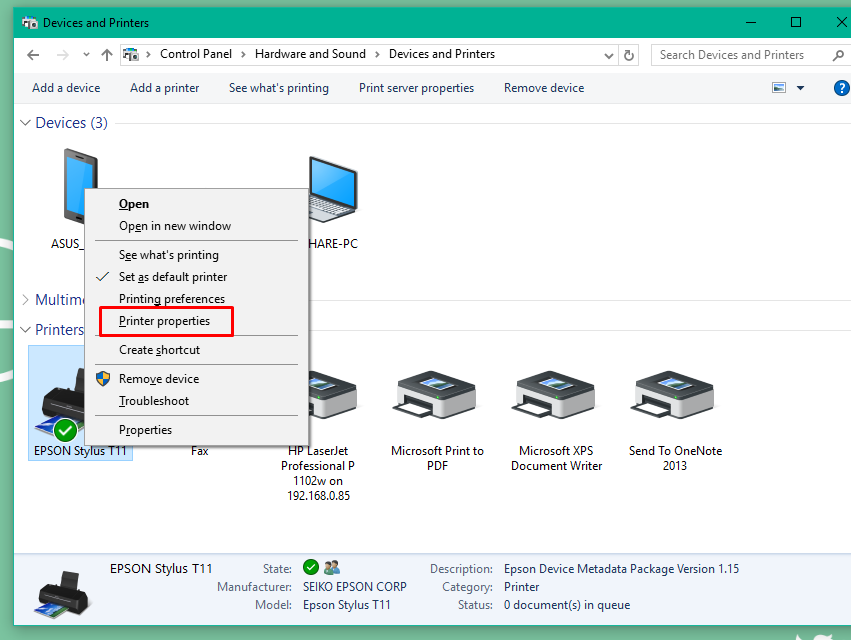Click the search magnifier icon
The image size is (851, 640).
[x=839, y=55]
